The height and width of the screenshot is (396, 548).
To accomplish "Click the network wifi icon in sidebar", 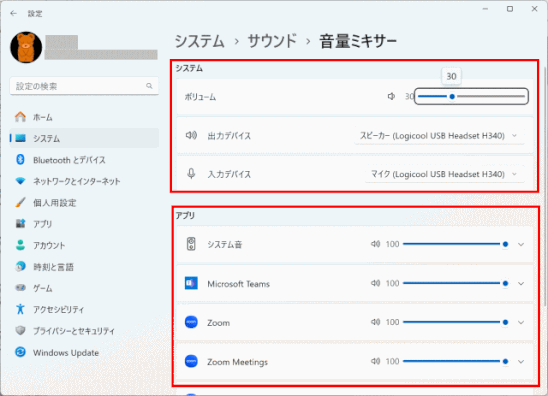I will pyautogui.click(x=20, y=181).
